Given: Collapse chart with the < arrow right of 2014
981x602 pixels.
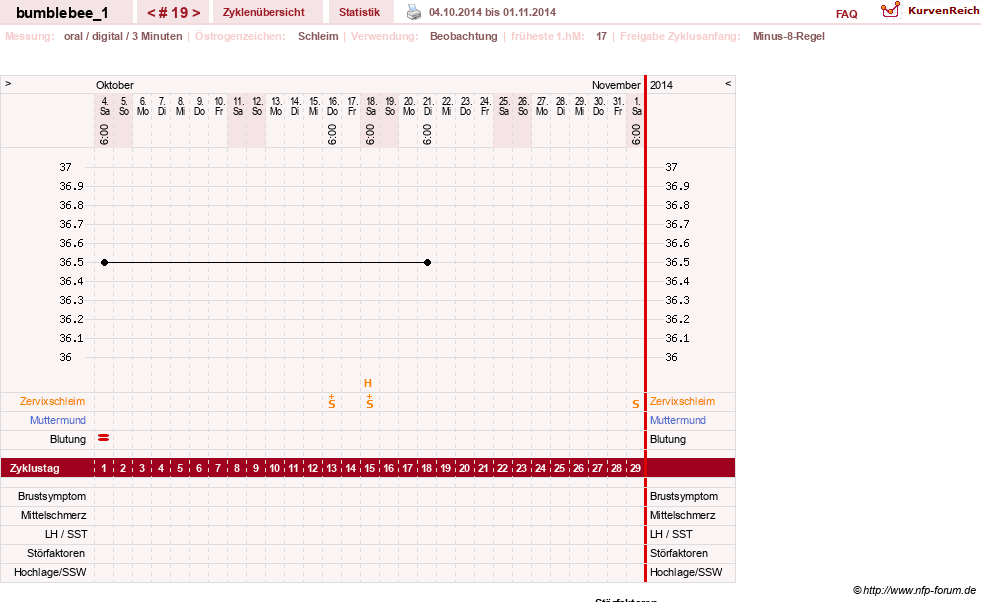Looking at the screenshot, I should 728,84.
